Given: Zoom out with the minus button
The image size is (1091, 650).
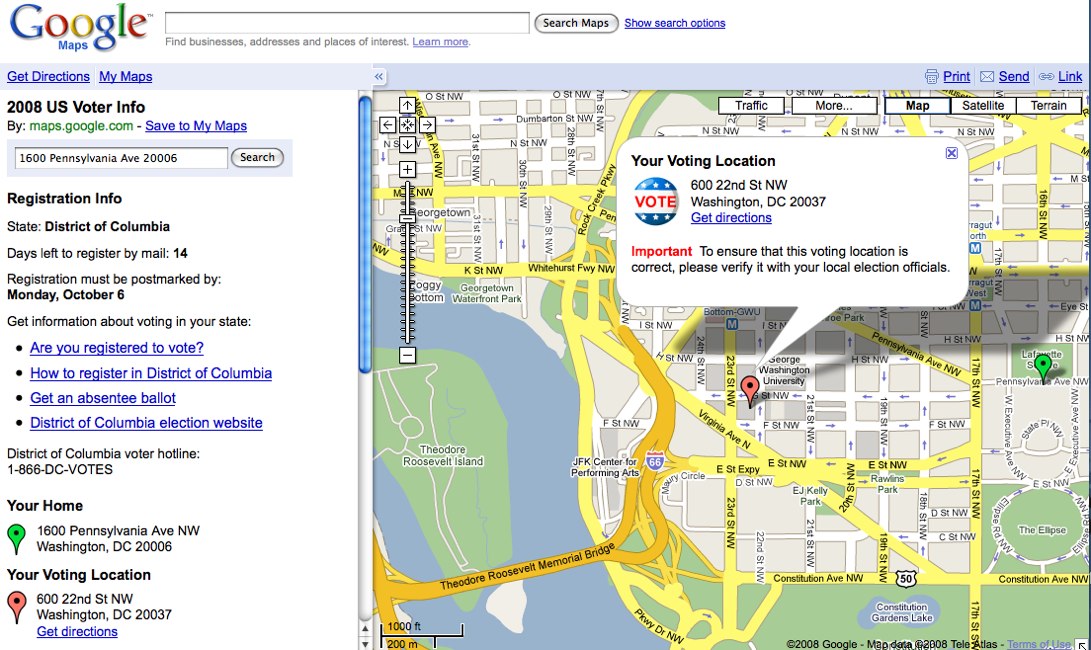Looking at the screenshot, I should pos(407,355).
